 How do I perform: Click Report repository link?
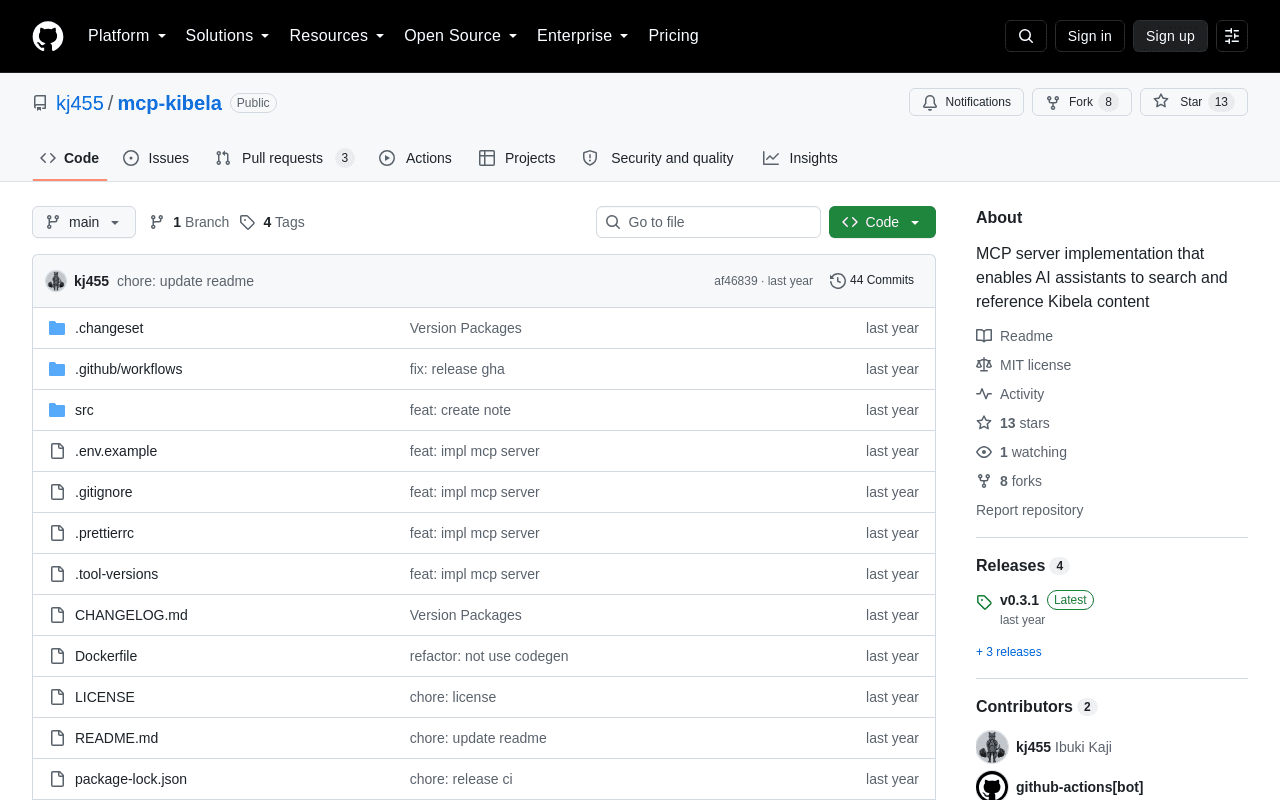coord(1030,510)
